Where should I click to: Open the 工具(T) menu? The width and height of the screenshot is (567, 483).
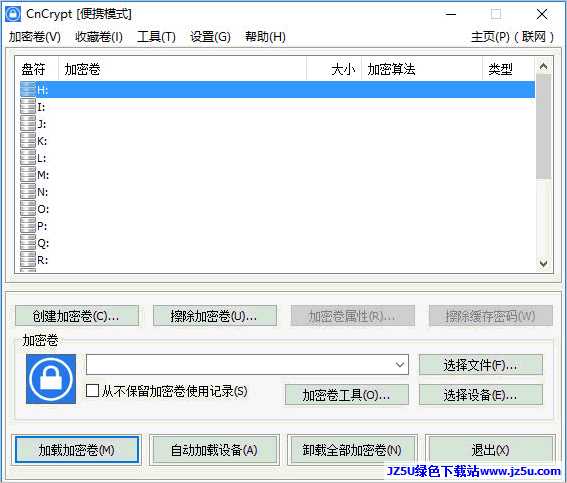coord(156,37)
